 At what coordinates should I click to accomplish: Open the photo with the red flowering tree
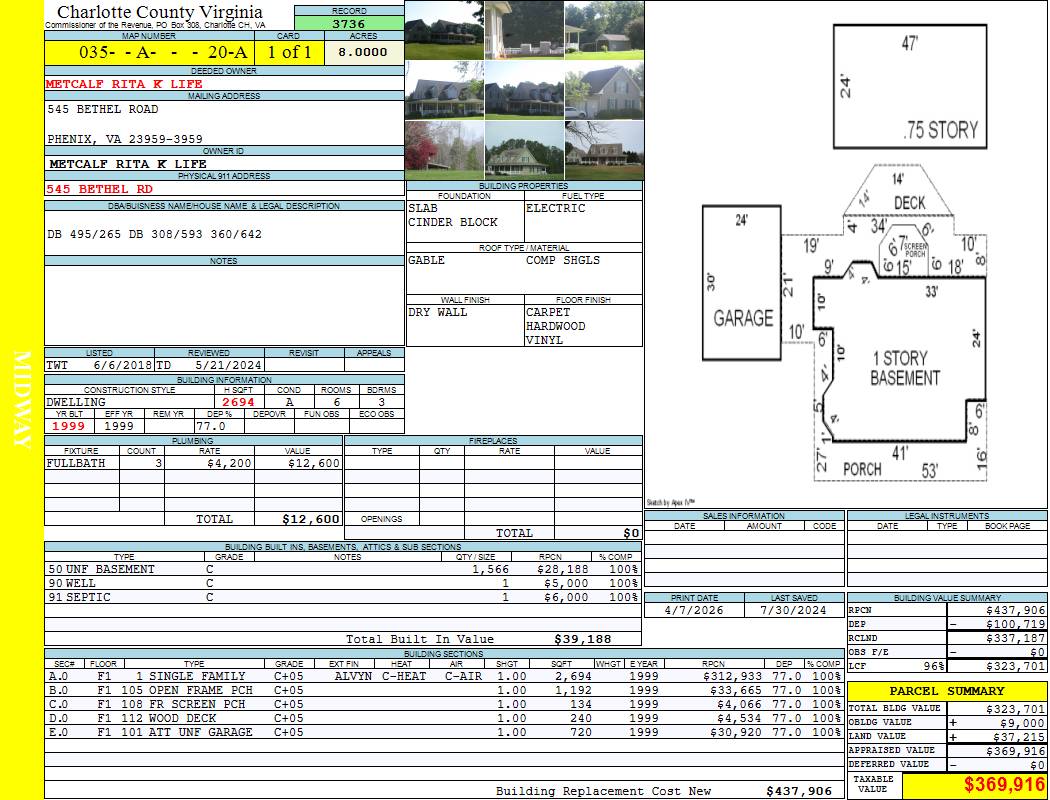pos(444,150)
